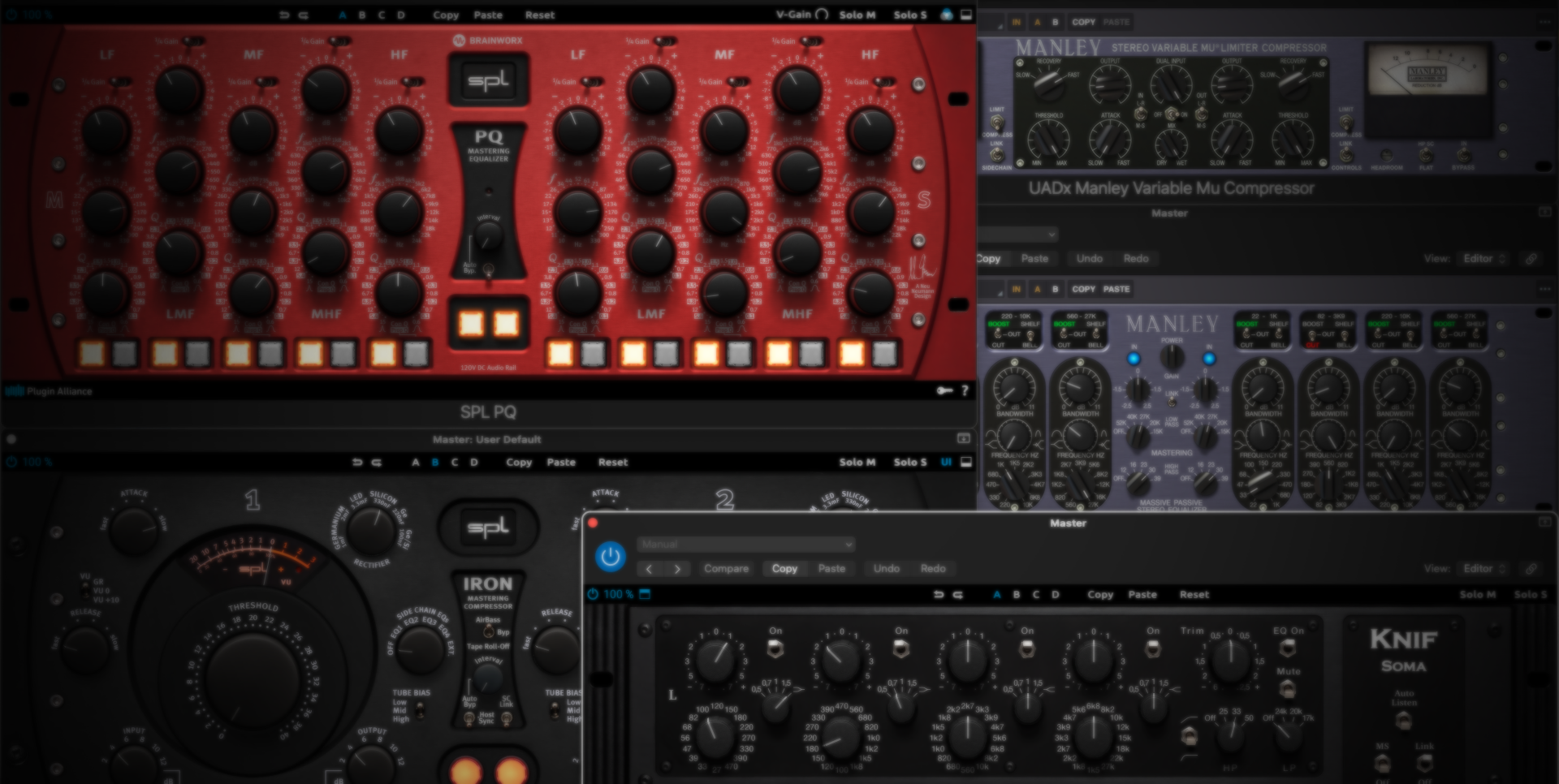
Task: Toggle the MS switch in Knif Soma
Action: (x=1382, y=763)
